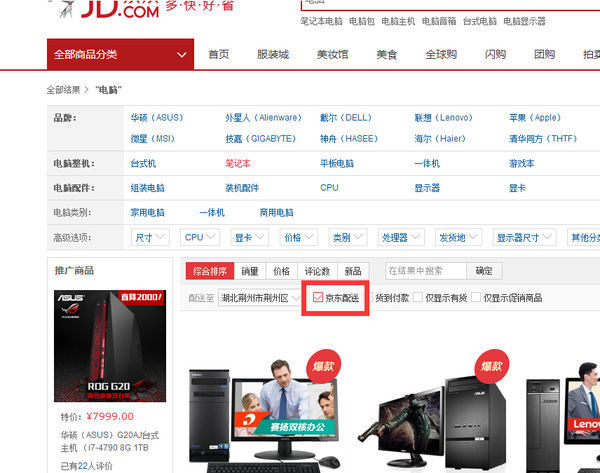Image resolution: width=600 pixels, height=473 pixels.
Task: Open delivery region dropdown 湖北荆州市荆州区
Action: pyautogui.click(x=259, y=298)
